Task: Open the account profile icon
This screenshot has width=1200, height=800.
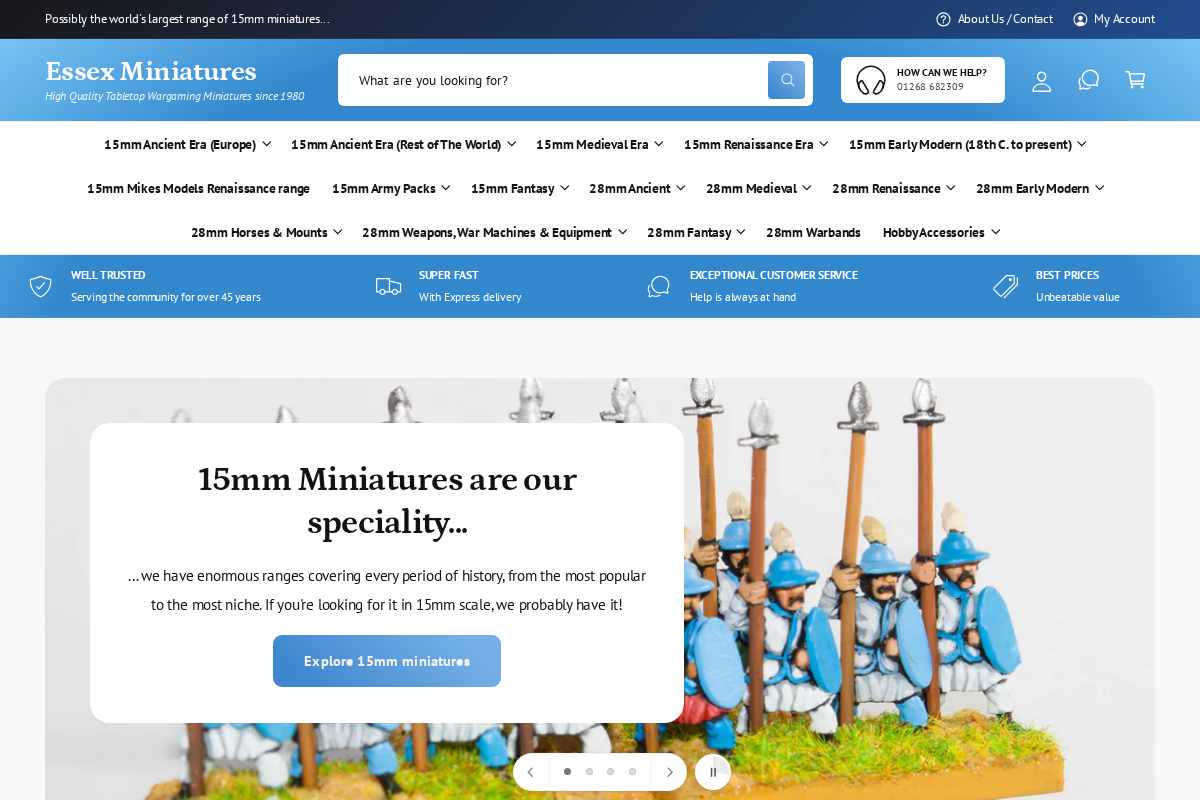Action: click(x=1041, y=82)
